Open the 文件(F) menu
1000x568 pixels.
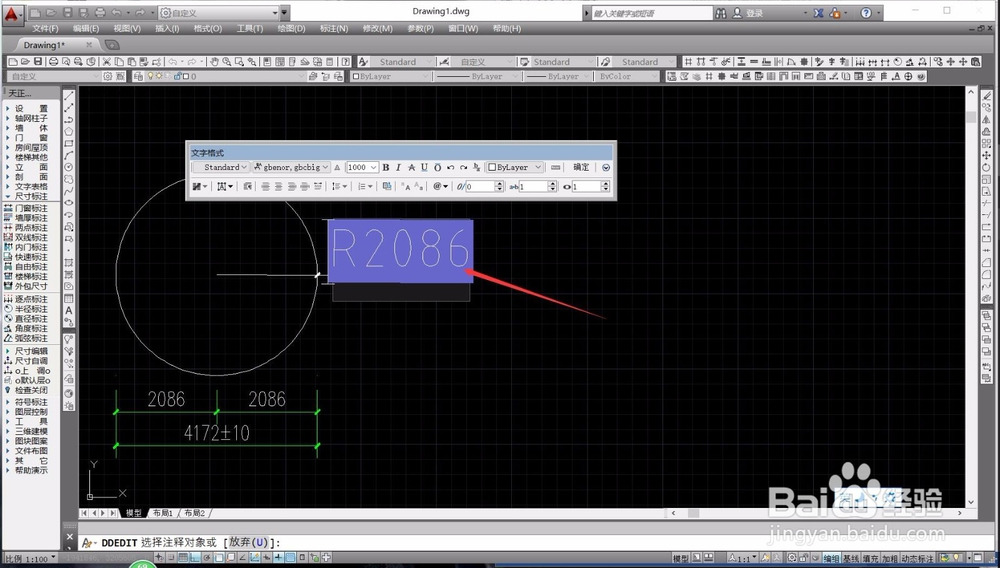45,29
